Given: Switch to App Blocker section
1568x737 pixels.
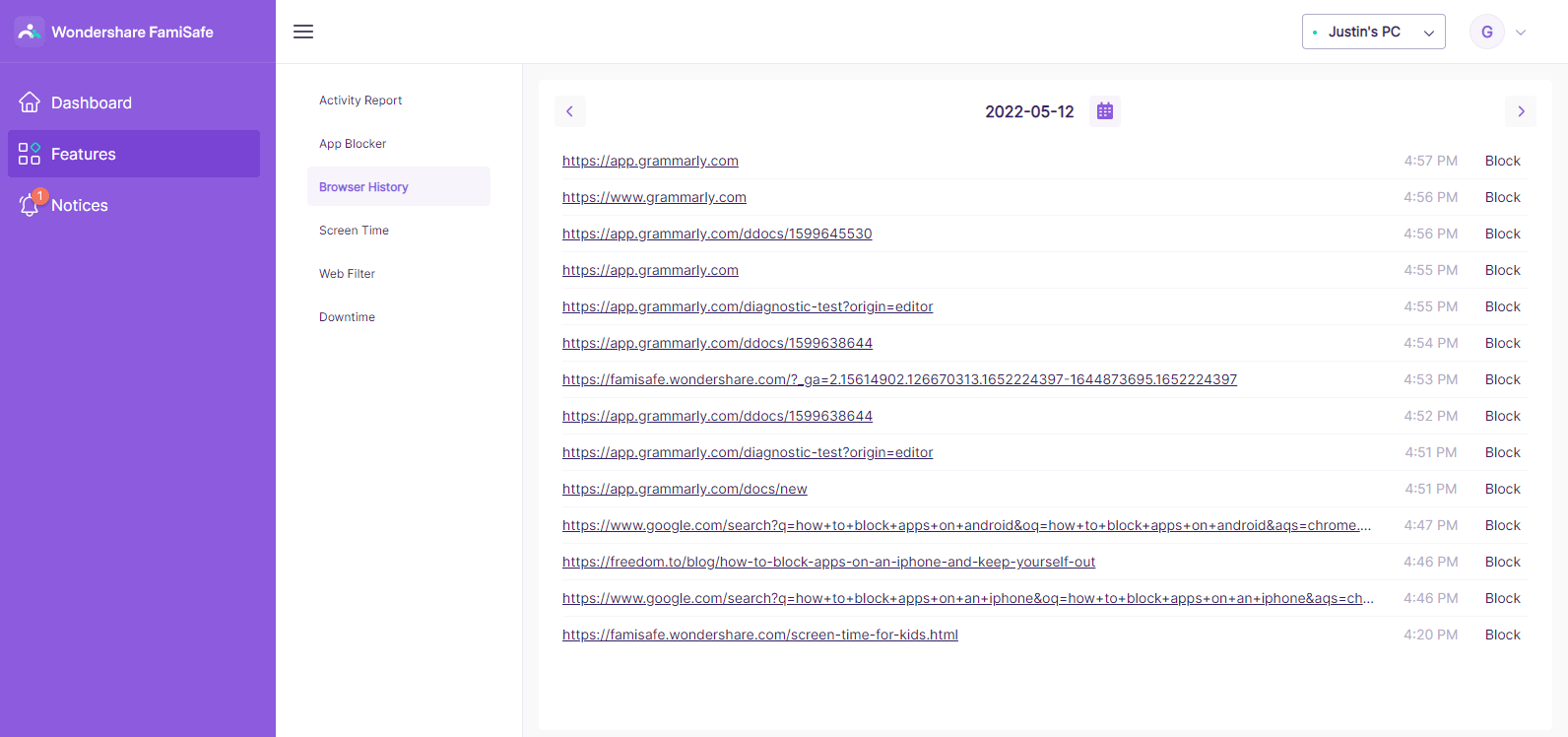Looking at the screenshot, I should (353, 144).
